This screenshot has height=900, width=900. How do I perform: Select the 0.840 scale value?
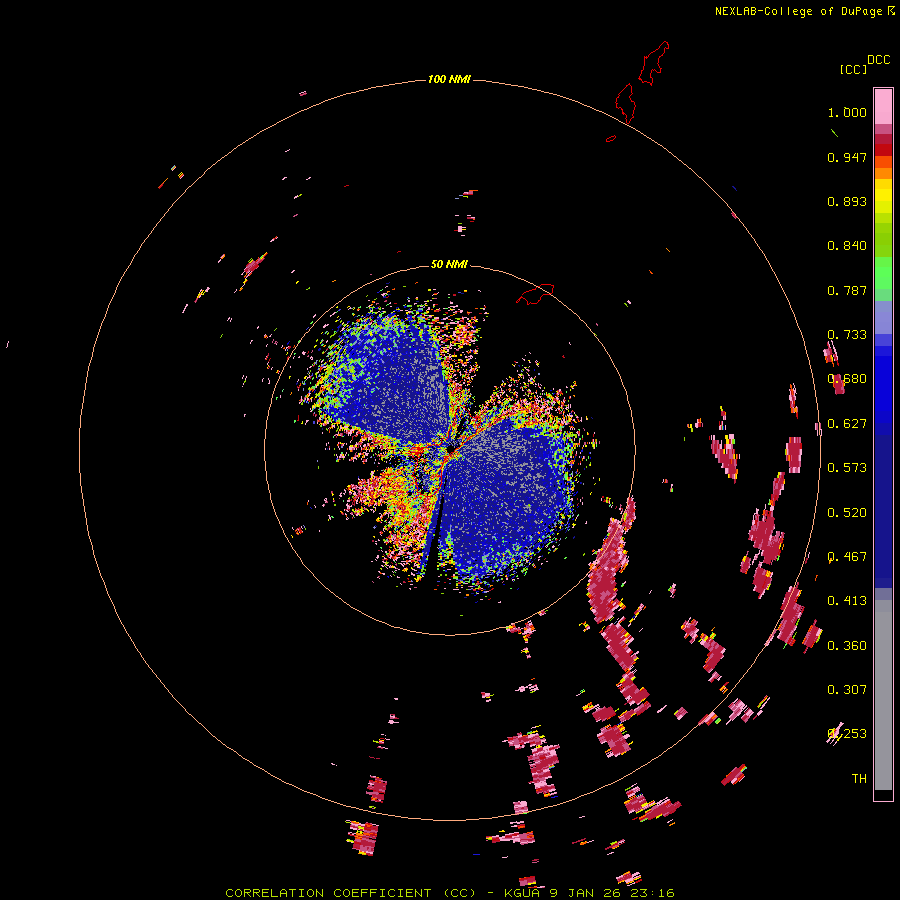click(x=847, y=246)
